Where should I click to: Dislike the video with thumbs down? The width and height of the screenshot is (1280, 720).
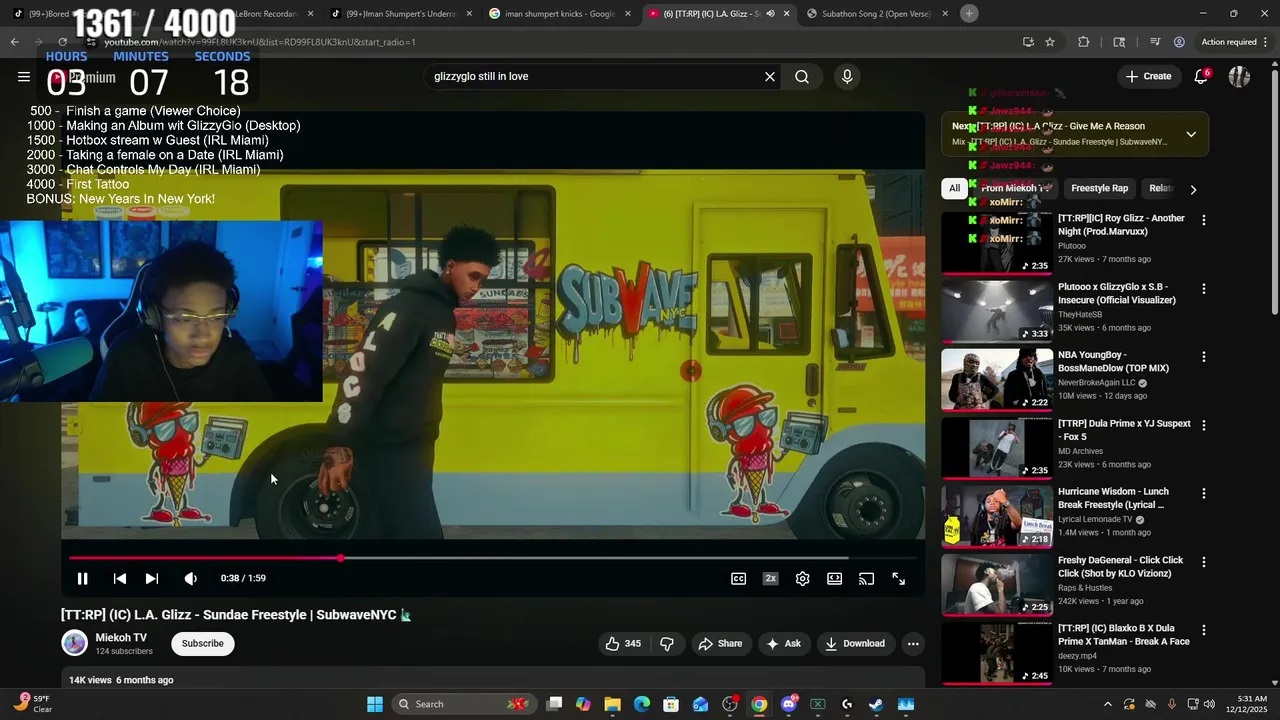tap(667, 643)
